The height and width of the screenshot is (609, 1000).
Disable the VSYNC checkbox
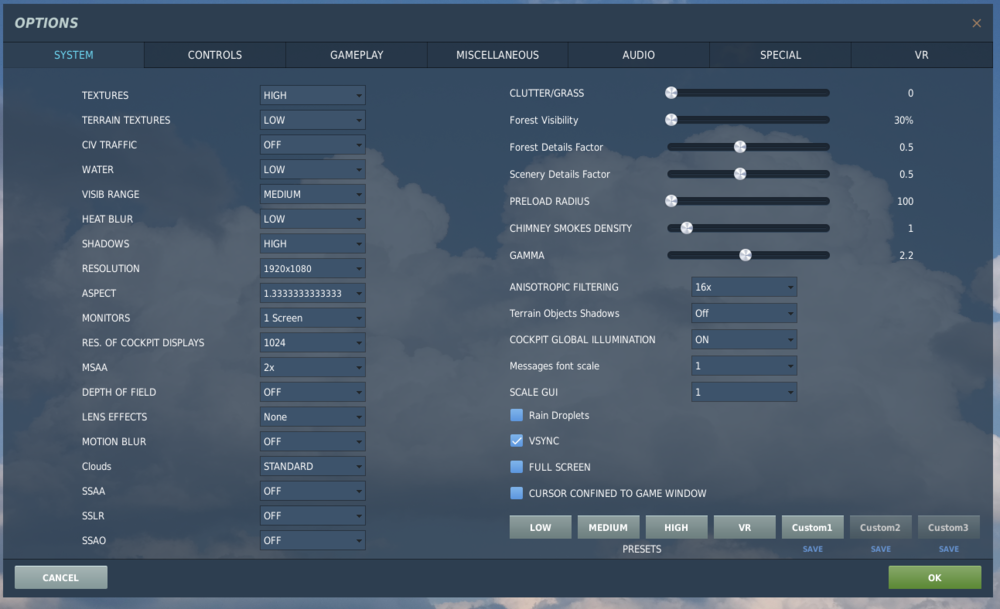click(517, 440)
